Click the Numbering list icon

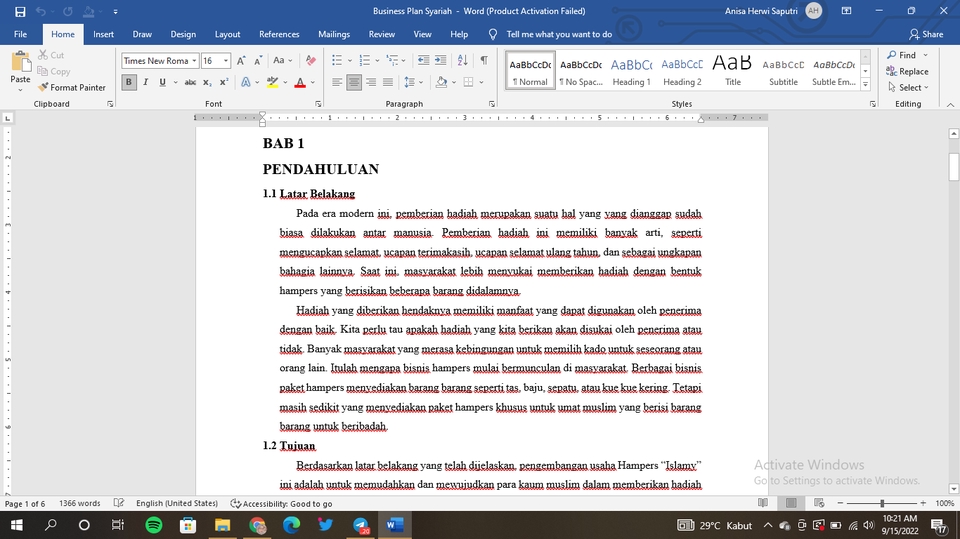[x=365, y=60]
